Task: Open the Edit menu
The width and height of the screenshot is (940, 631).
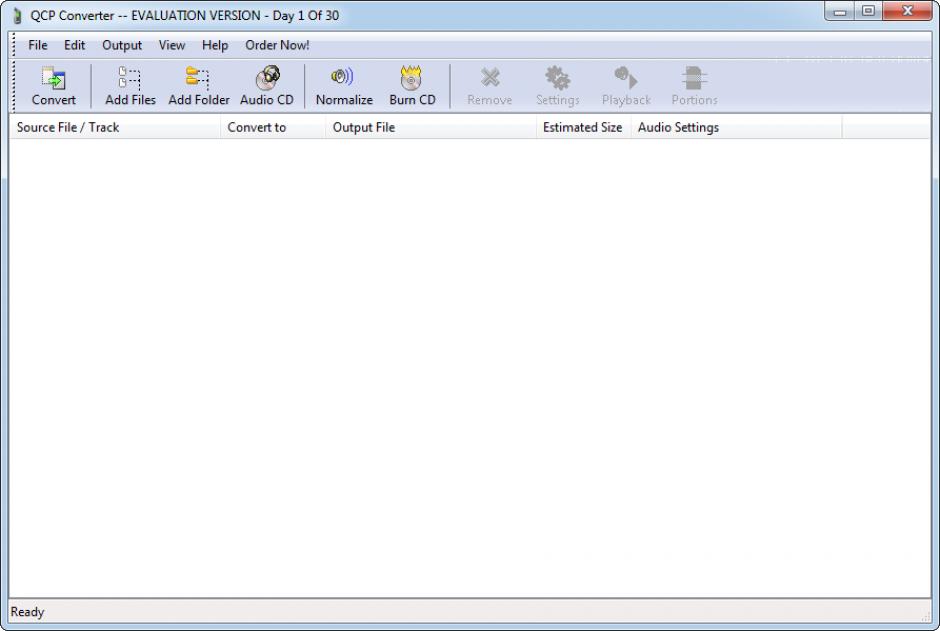Action: [x=74, y=45]
